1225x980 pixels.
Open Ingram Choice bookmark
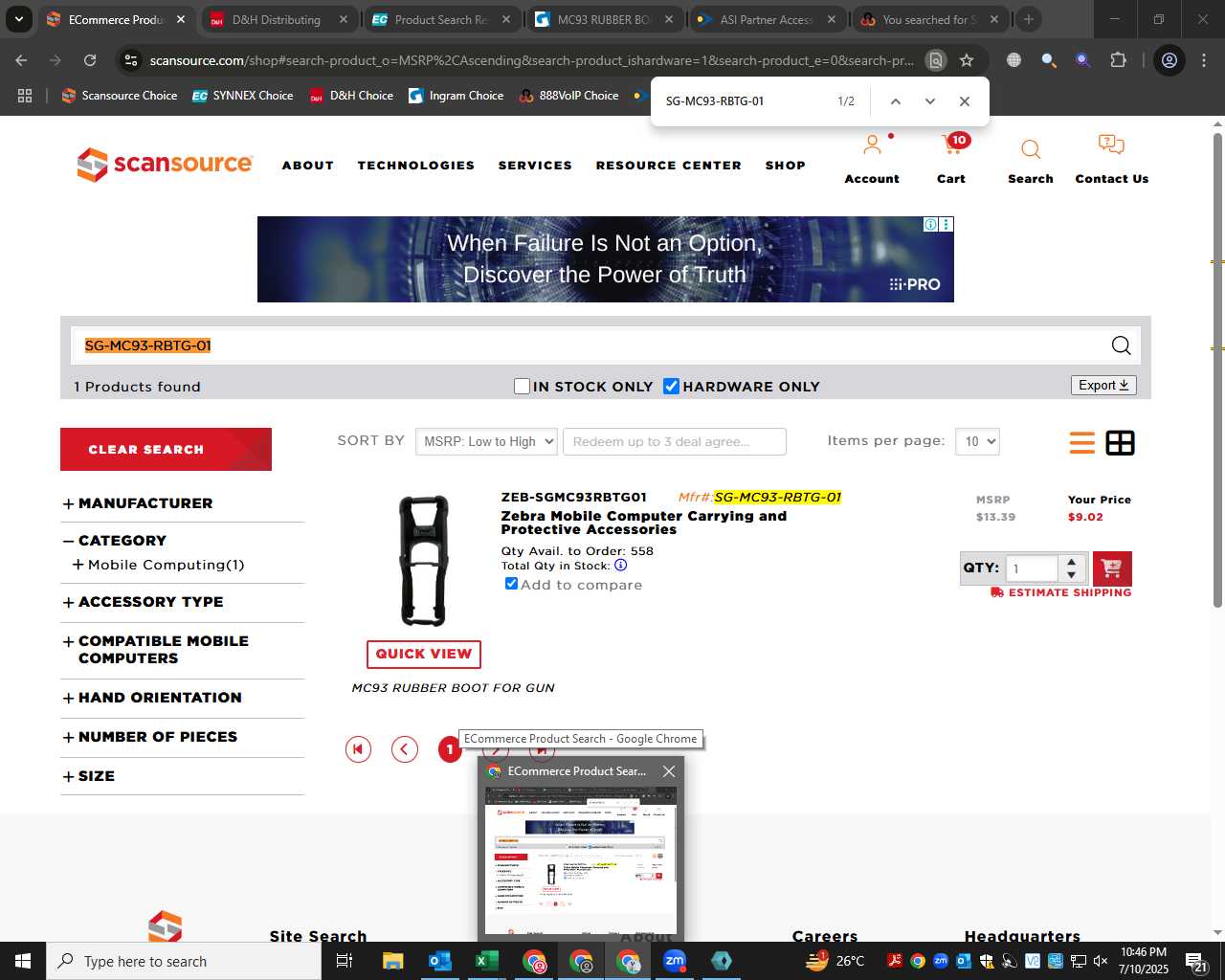coord(456,96)
